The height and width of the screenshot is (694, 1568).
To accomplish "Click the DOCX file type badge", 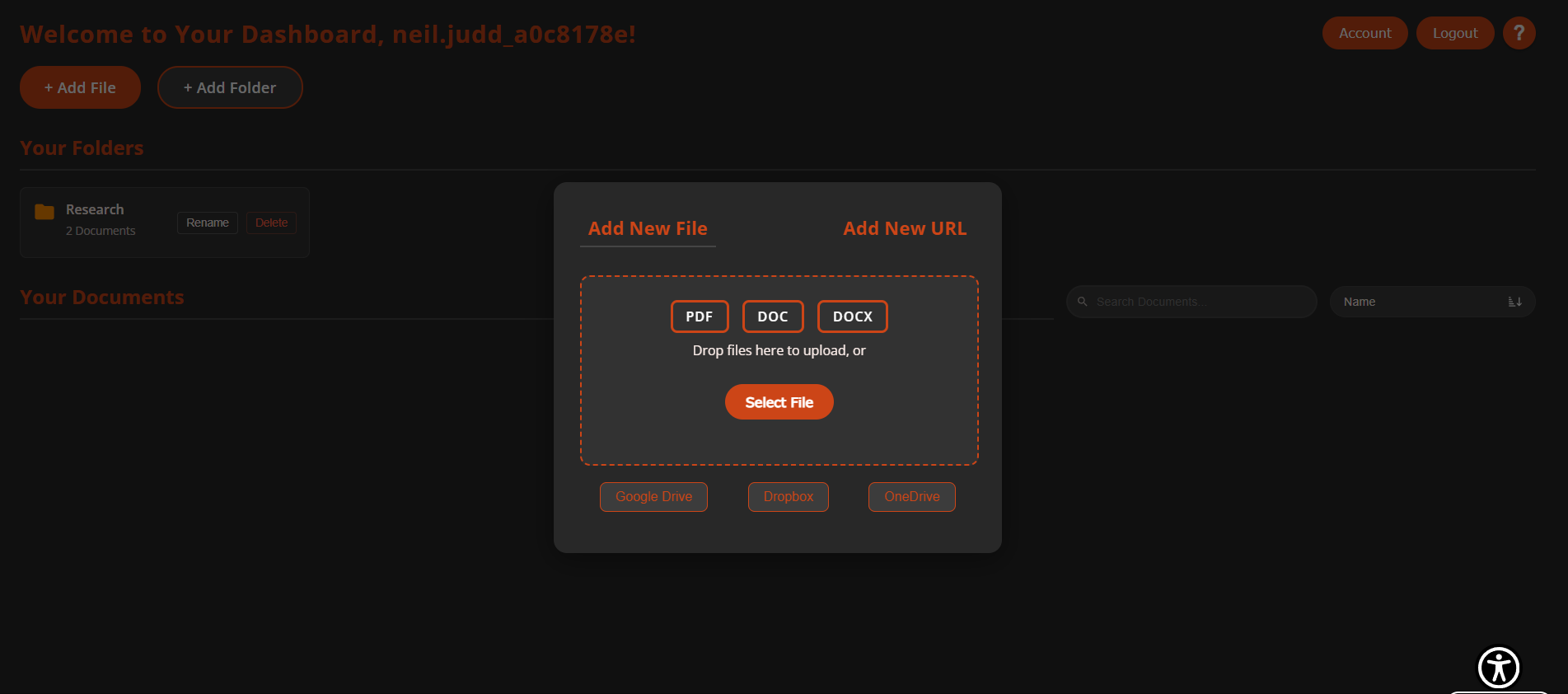I will (852, 317).
